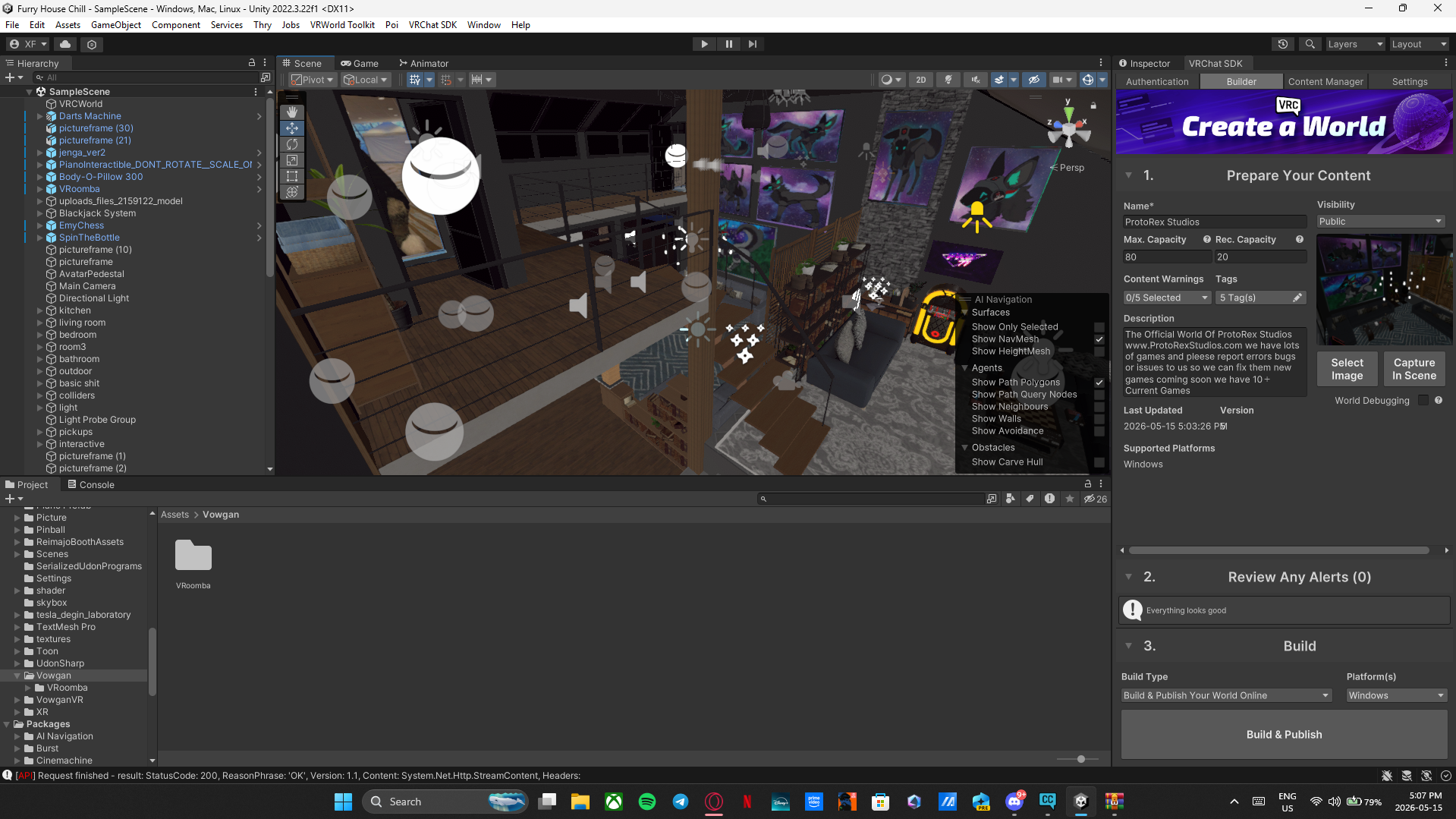Open the scene camera settings icon
The width and height of the screenshot is (1456, 819).
tap(1058, 80)
